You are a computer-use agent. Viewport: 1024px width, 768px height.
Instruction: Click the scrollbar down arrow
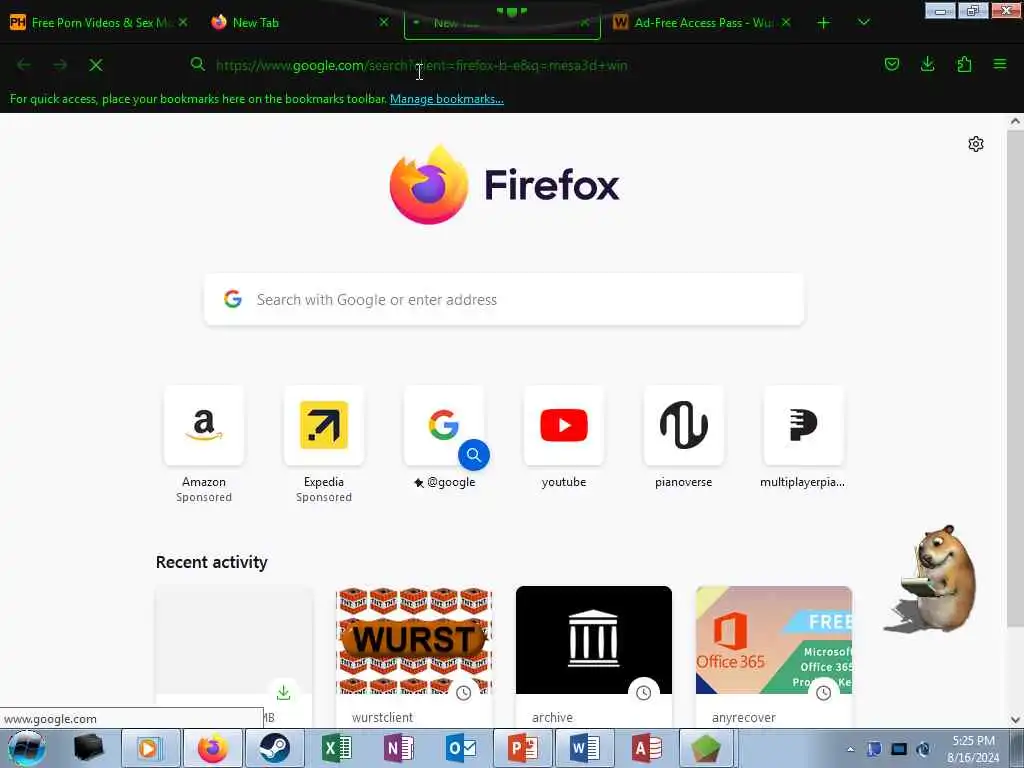1015,720
